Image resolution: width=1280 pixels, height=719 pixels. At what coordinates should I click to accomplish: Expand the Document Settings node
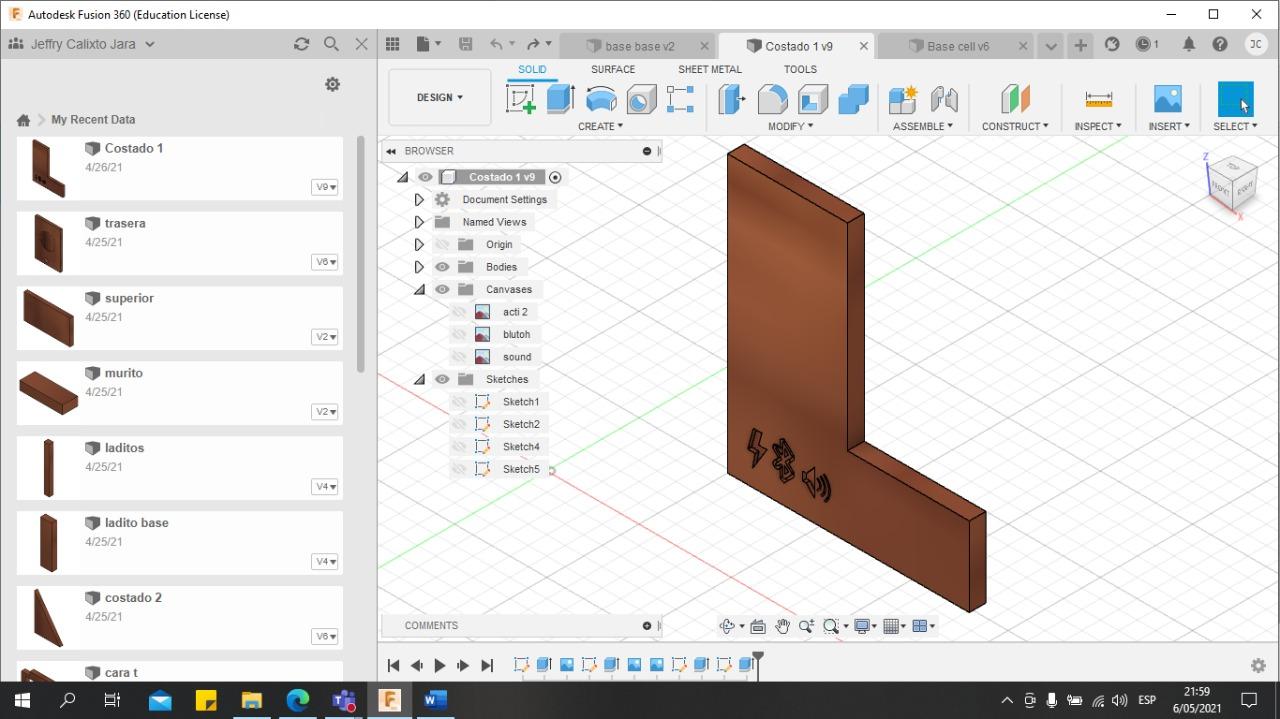click(419, 200)
